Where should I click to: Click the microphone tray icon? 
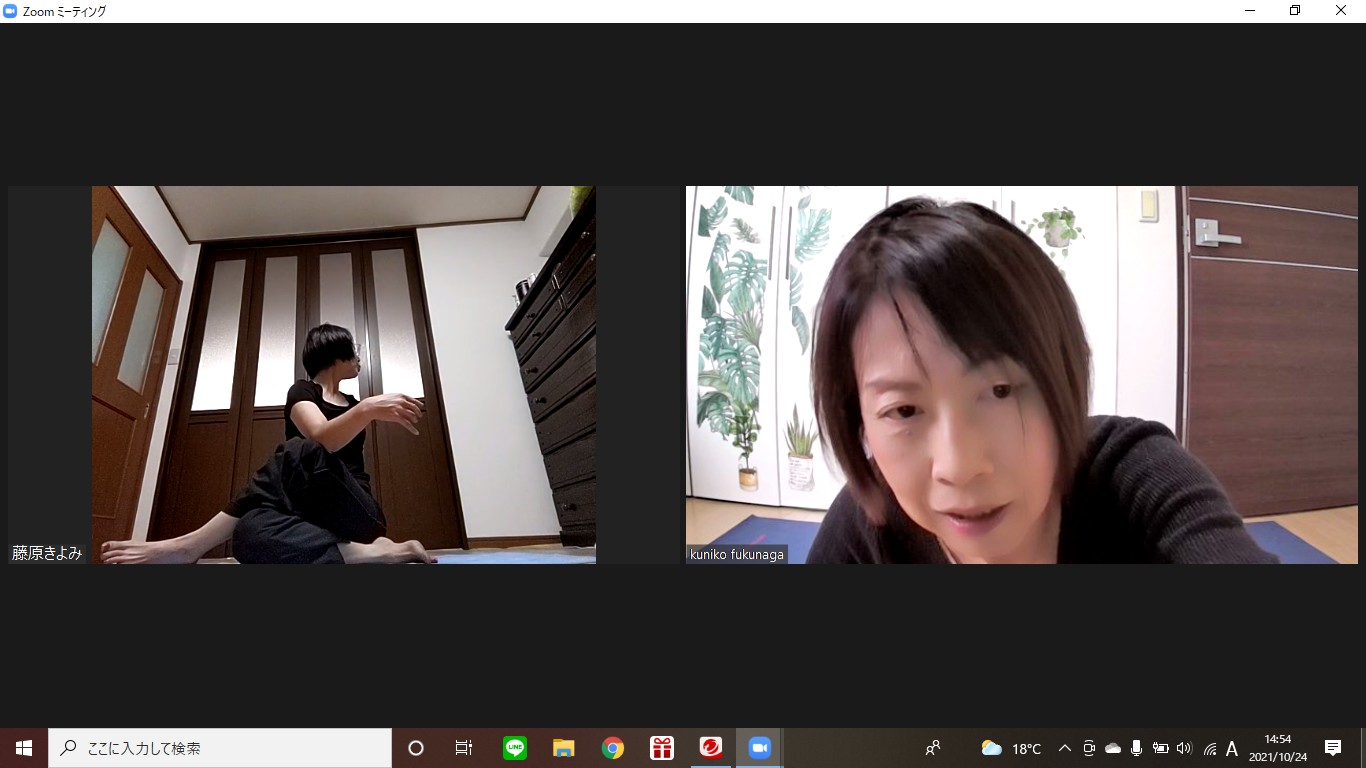tap(1137, 748)
